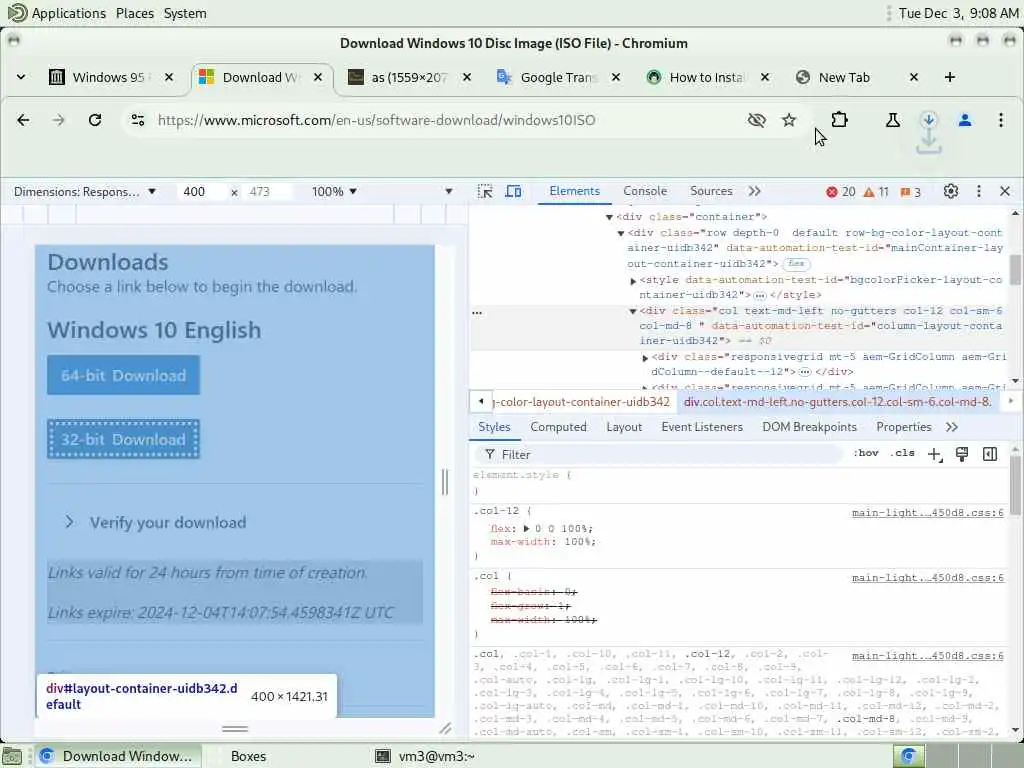Switch to the Elements panel tab

tap(574, 191)
